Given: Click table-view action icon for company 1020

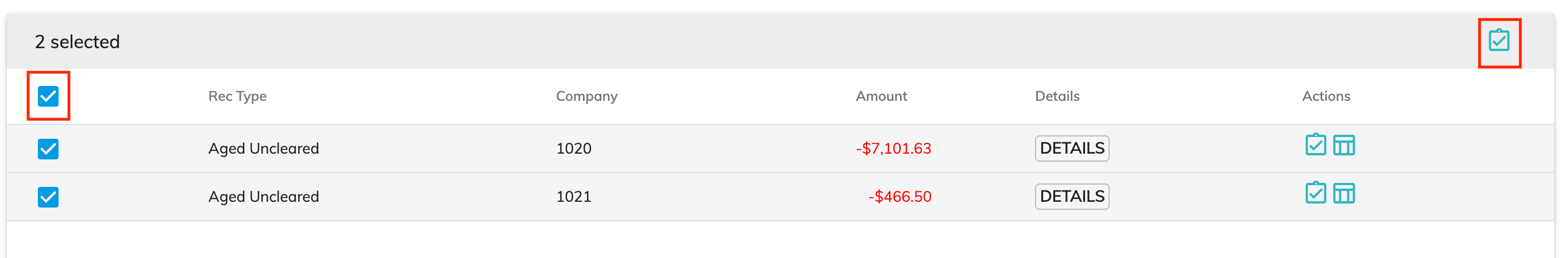Looking at the screenshot, I should point(1343,146).
